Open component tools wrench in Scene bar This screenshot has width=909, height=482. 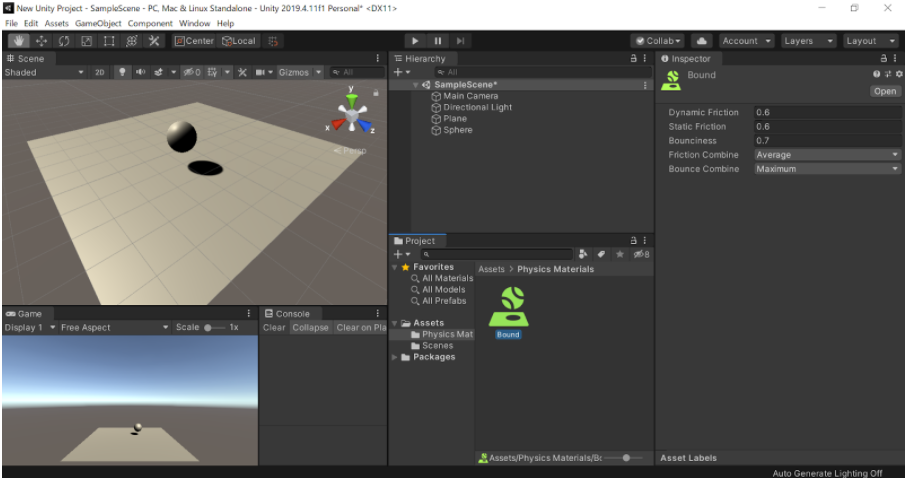tap(242, 72)
